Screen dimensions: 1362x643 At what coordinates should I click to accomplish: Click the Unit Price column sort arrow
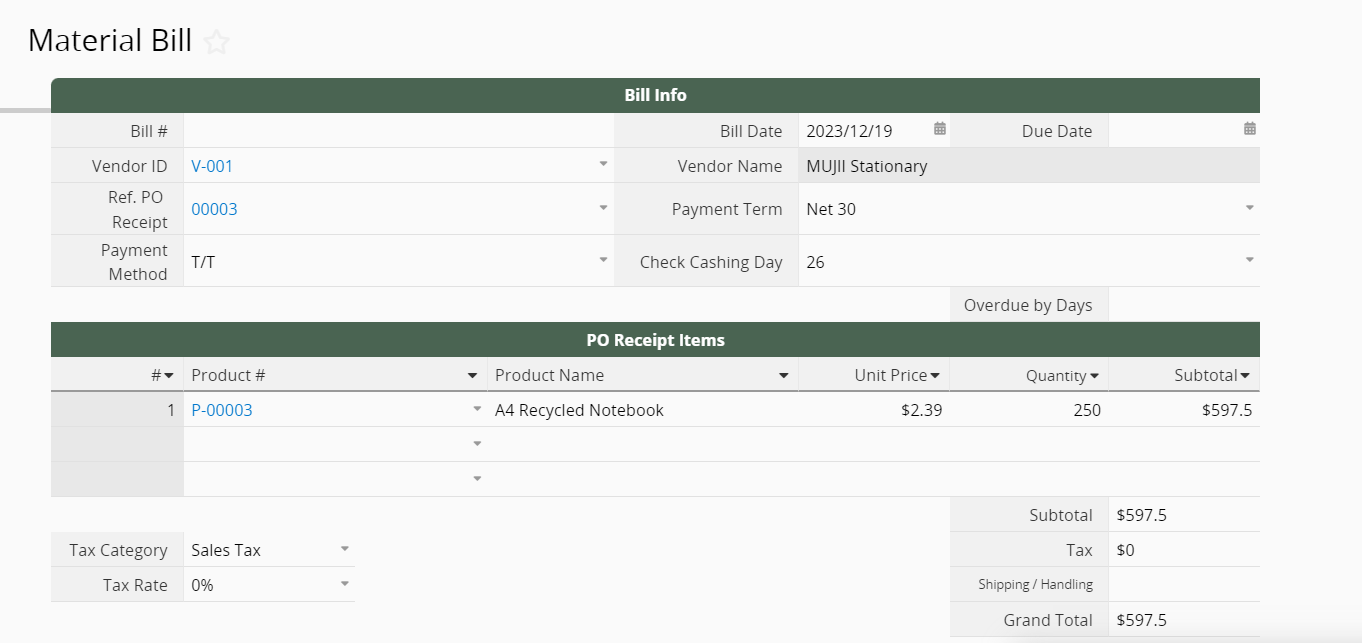click(935, 376)
